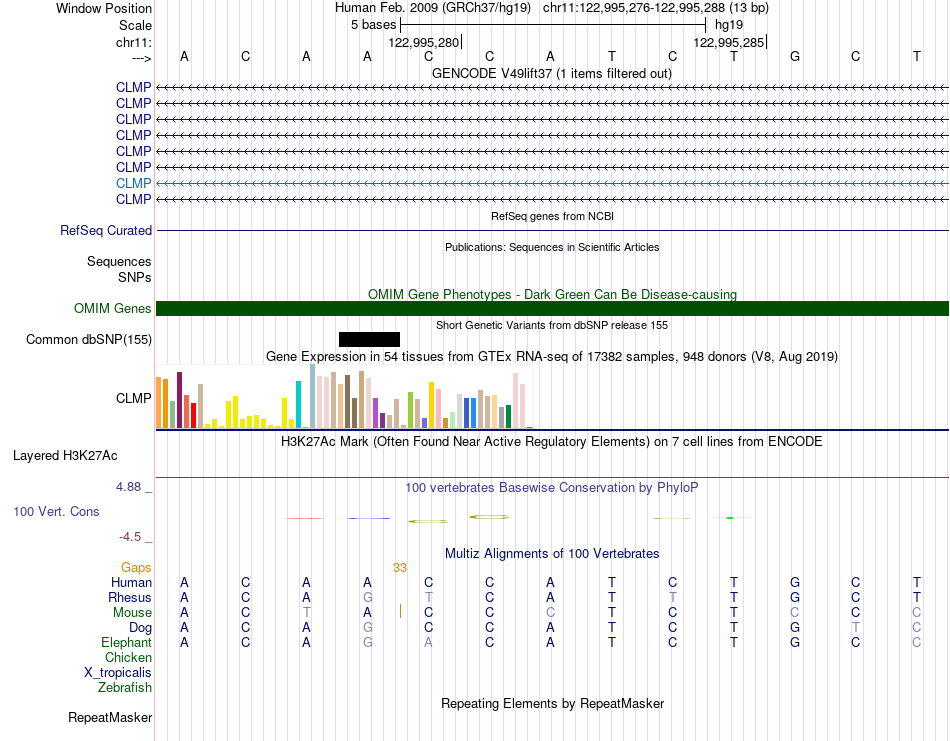Select the Scale track label
950x741 pixels.
click(x=135, y=25)
